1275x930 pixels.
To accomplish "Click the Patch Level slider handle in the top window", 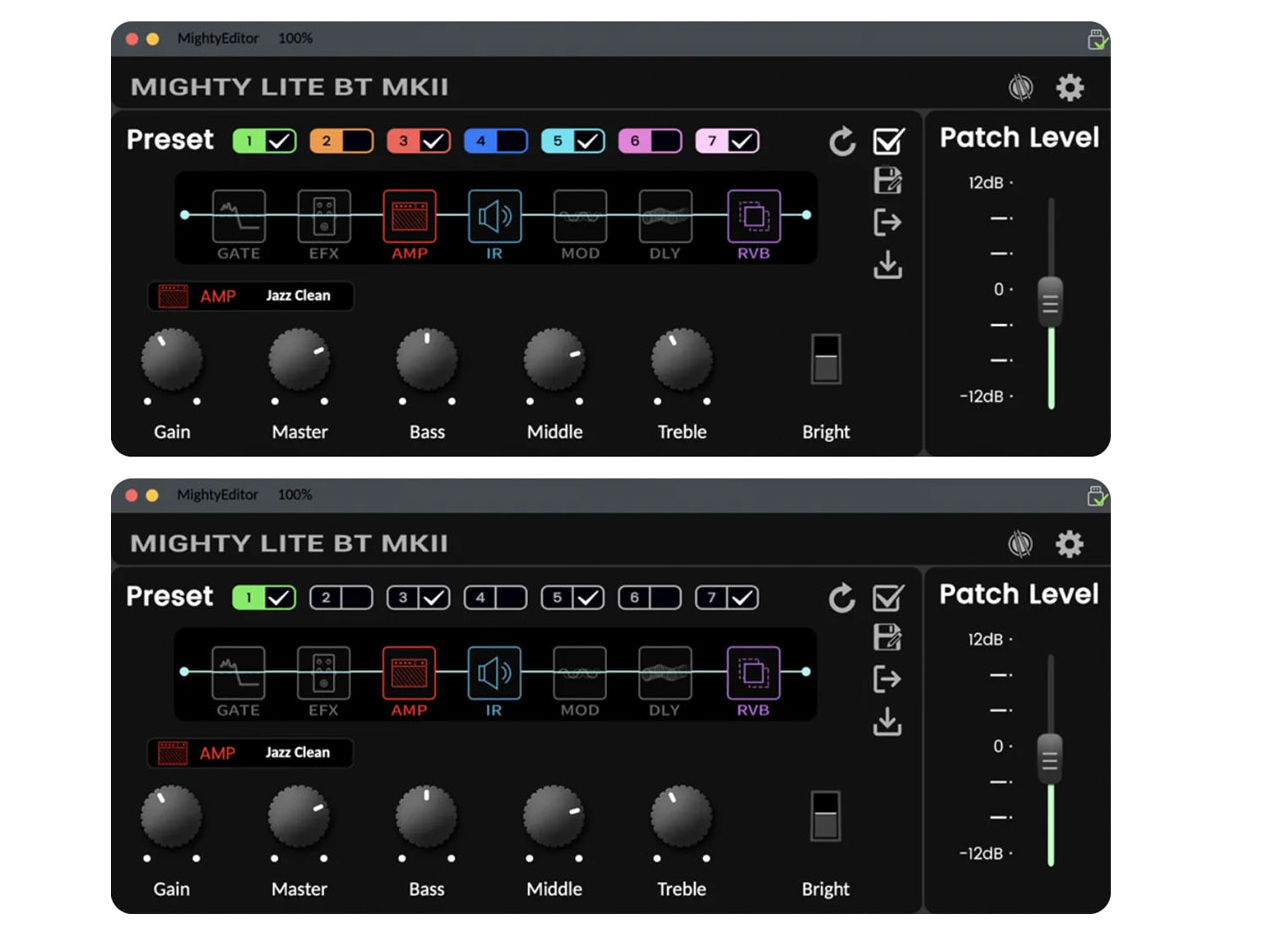I will coord(1049,300).
